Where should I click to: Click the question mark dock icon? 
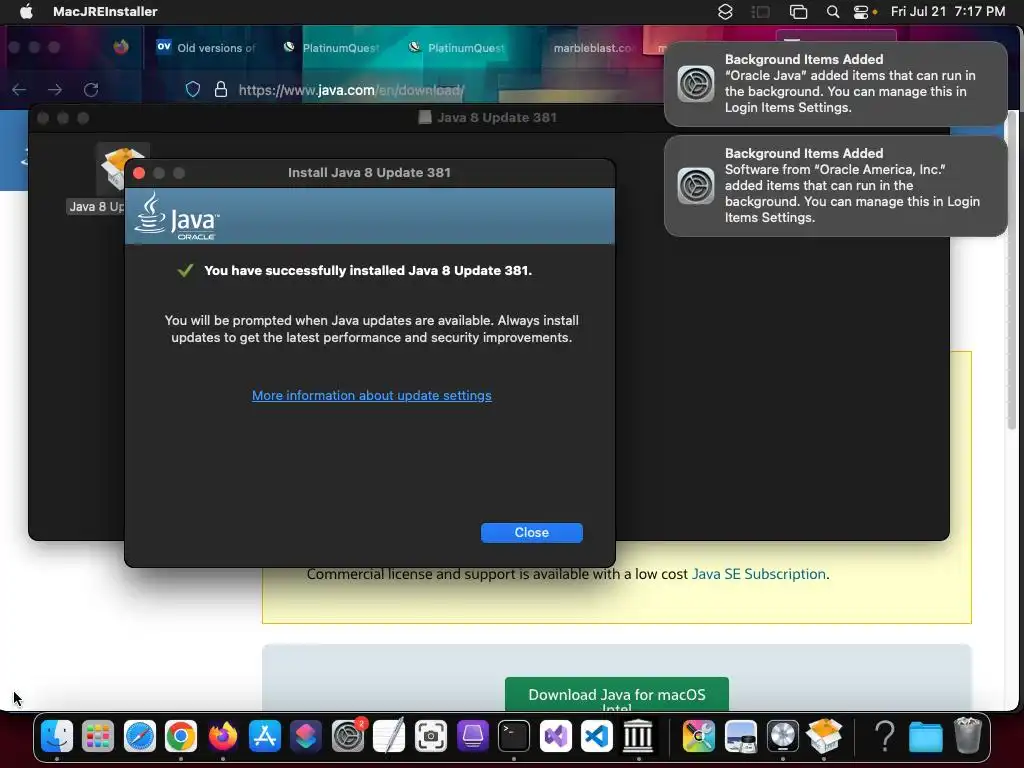point(884,736)
